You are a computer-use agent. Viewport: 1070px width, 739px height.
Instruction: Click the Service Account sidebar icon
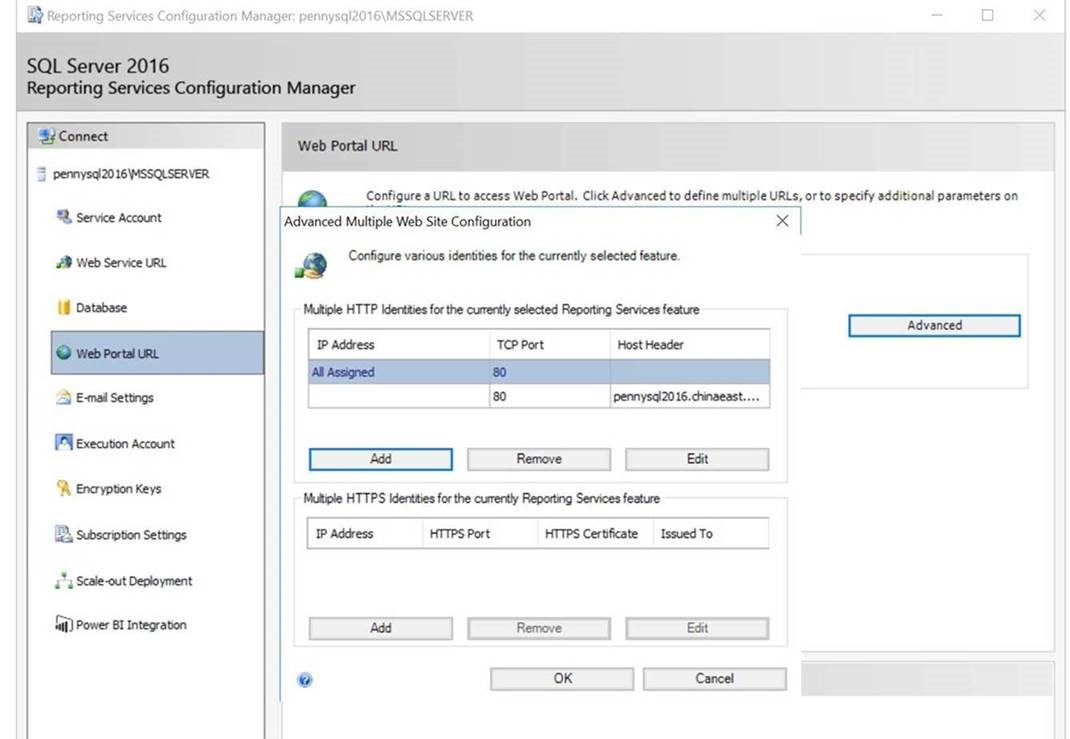64,217
